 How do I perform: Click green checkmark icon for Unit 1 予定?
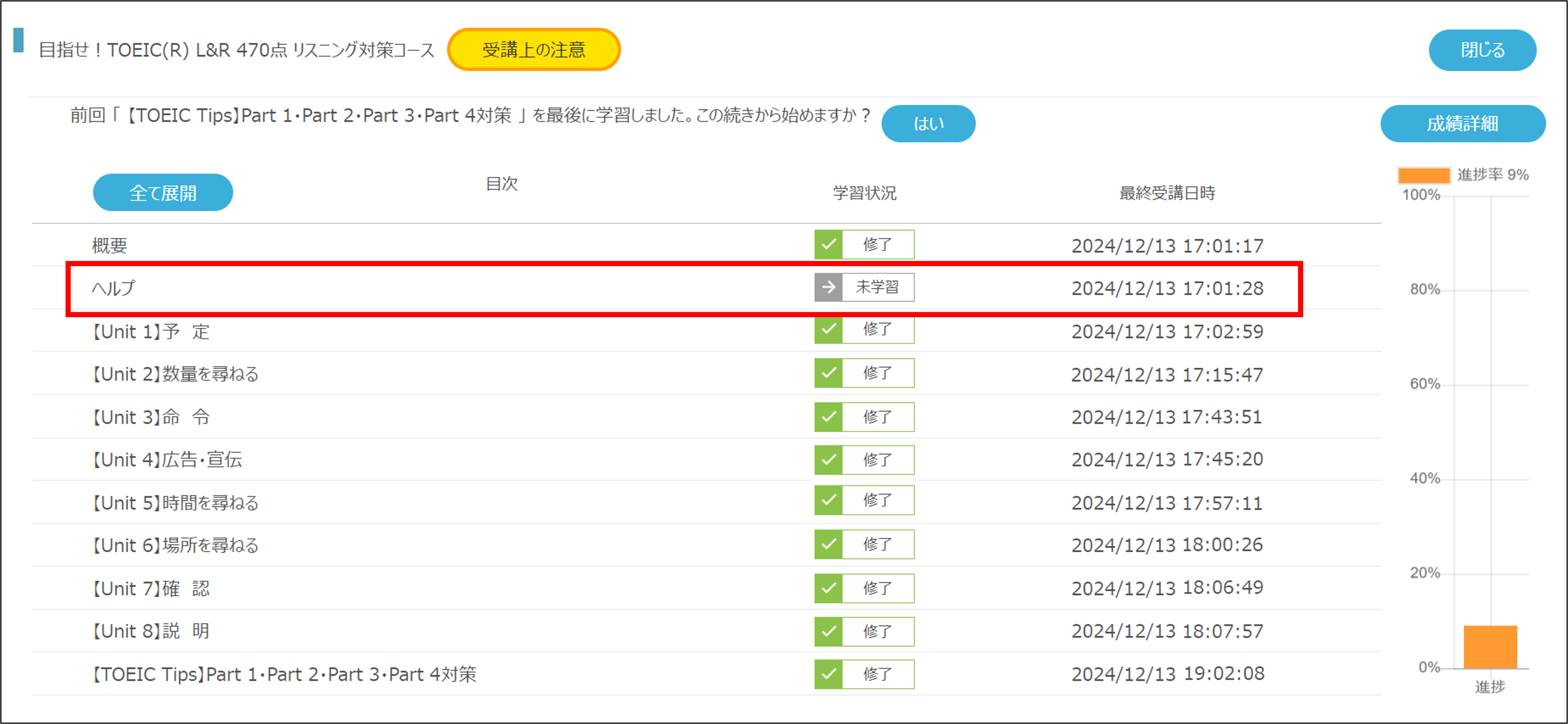pyautogui.click(x=828, y=331)
